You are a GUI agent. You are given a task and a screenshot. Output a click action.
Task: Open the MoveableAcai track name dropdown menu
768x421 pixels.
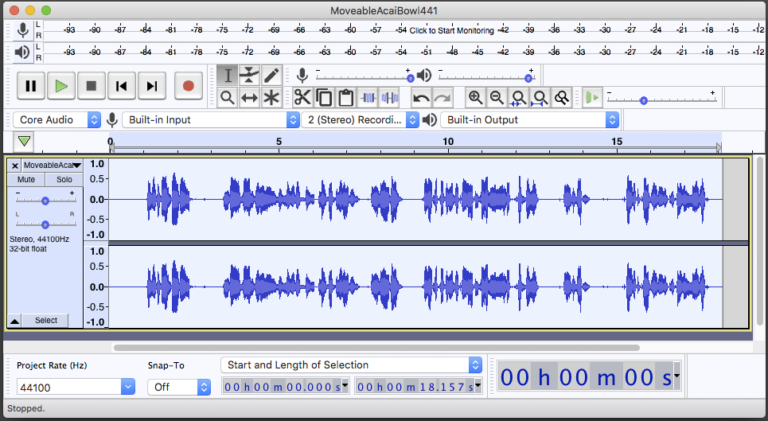pos(52,165)
